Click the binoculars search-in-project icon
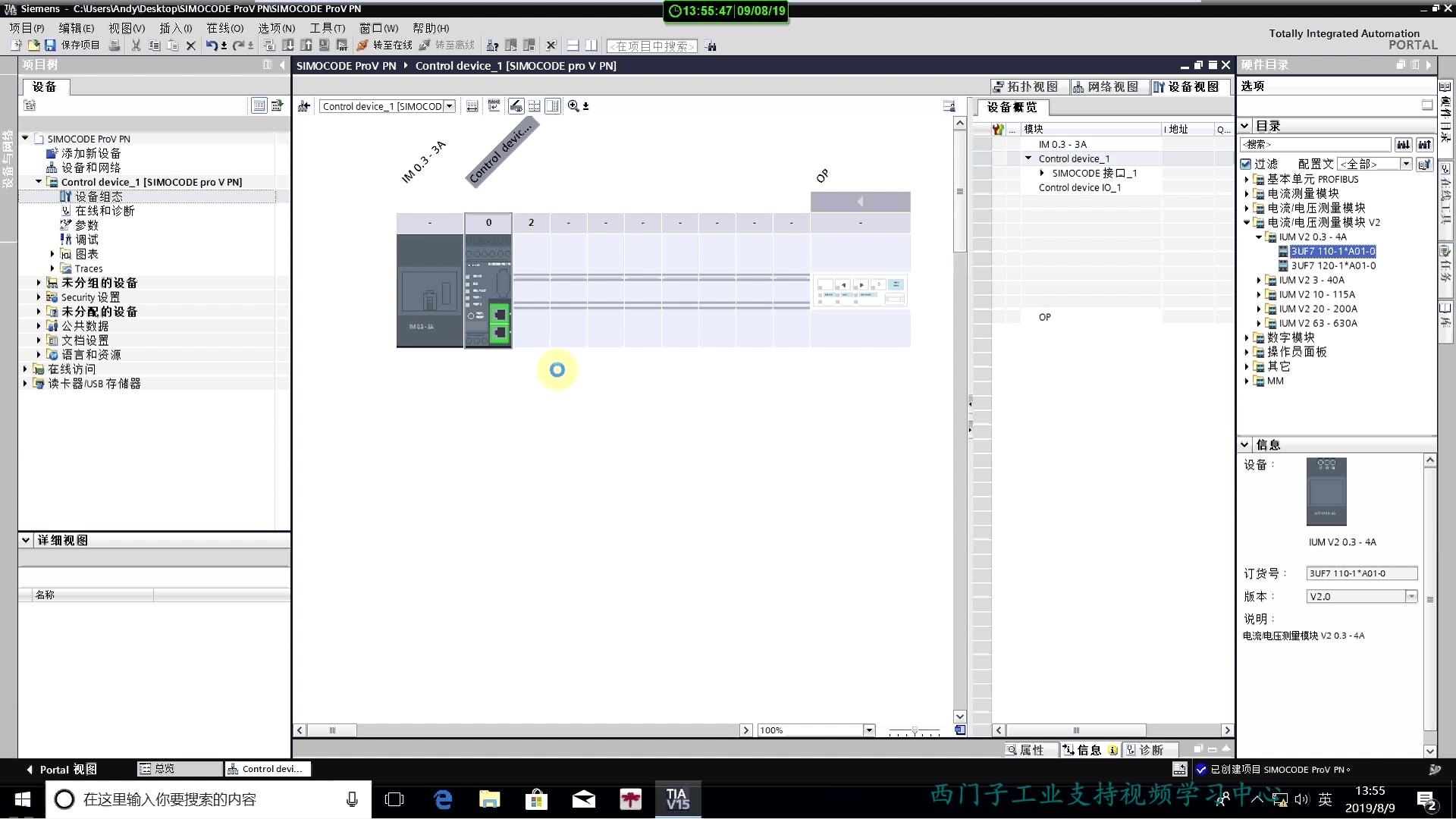Viewport: 1456px width, 819px height. [711, 46]
